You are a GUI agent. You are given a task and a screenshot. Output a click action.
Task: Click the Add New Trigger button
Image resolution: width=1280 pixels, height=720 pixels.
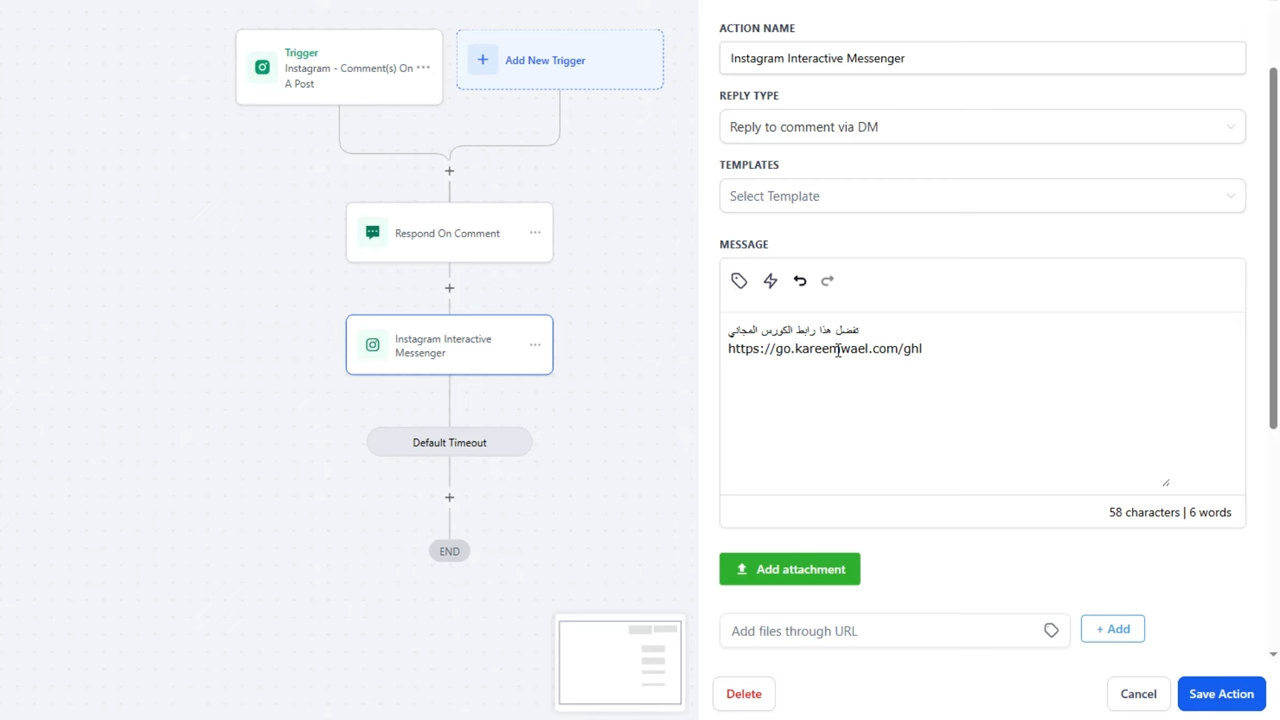pos(560,60)
